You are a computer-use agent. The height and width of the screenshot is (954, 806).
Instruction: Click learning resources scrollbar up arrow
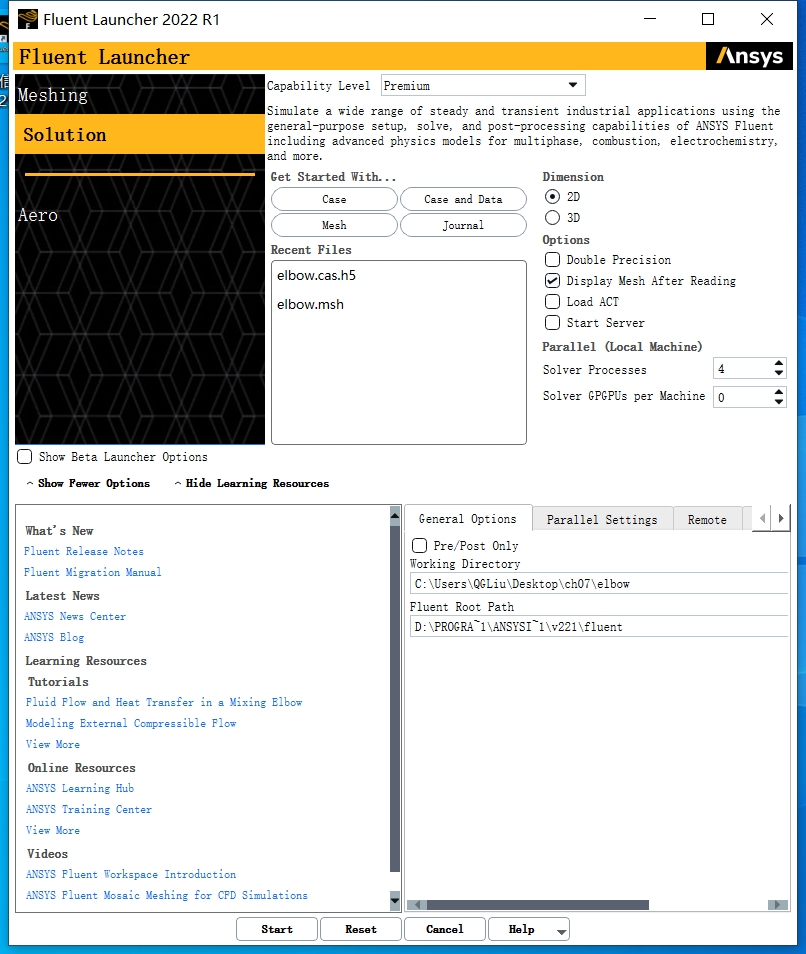click(395, 515)
